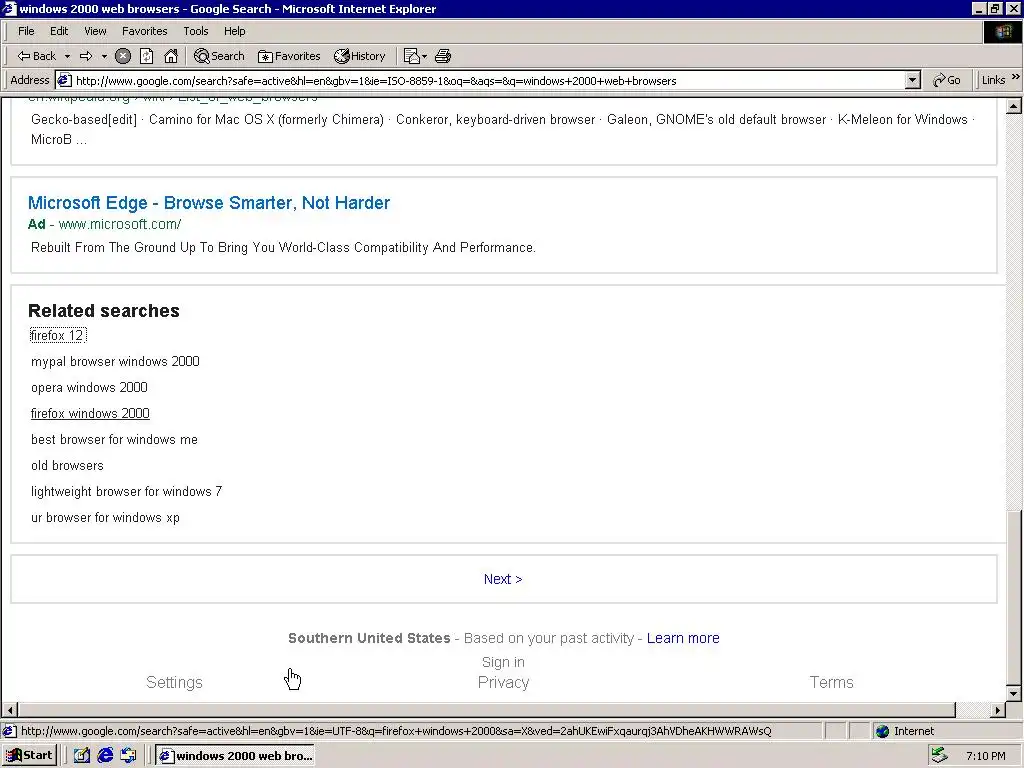Open the Settings footer link
Screen dimensions: 1024x768
pos(174,682)
